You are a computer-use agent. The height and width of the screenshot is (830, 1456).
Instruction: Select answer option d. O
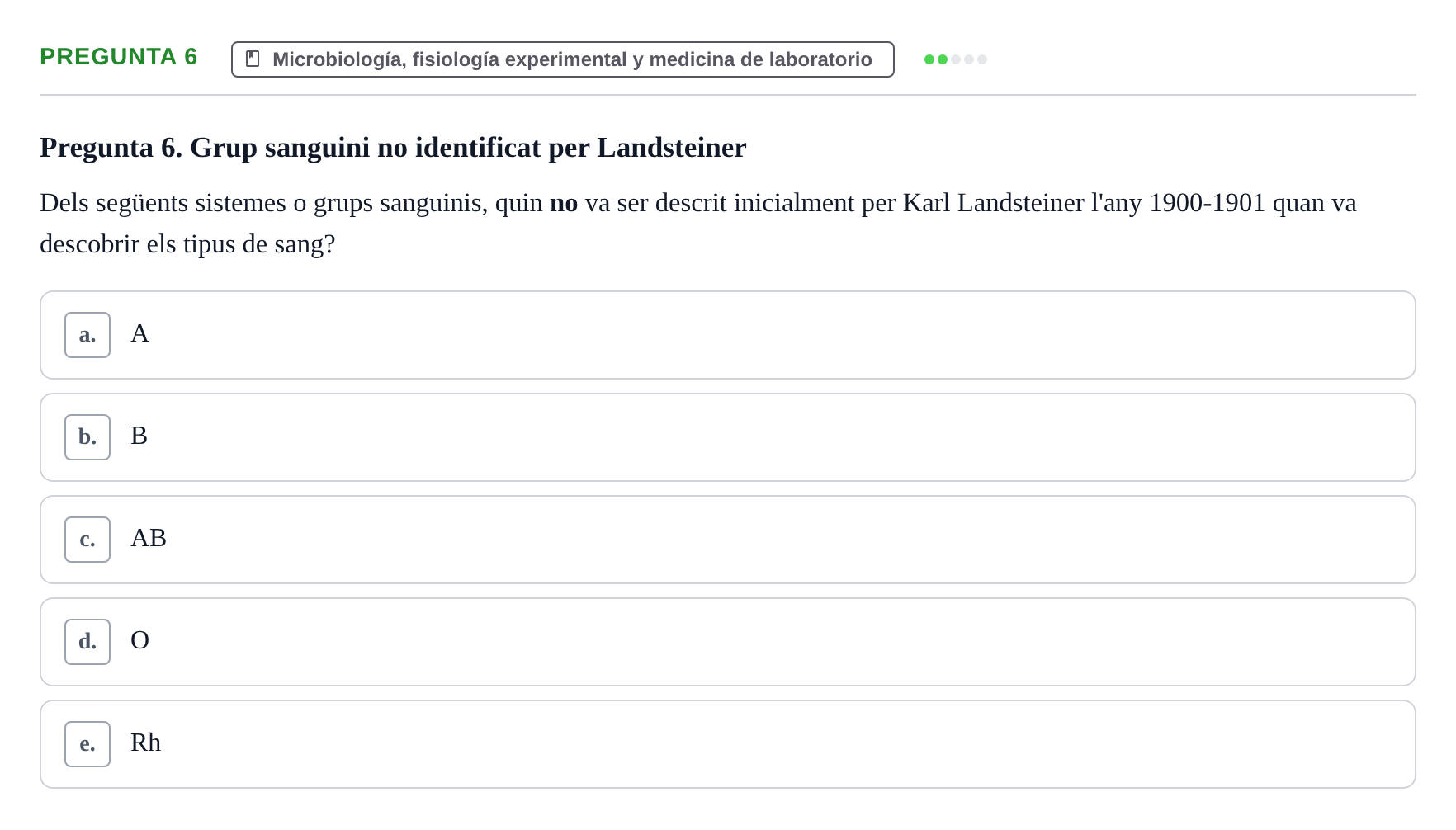click(x=727, y=642)
